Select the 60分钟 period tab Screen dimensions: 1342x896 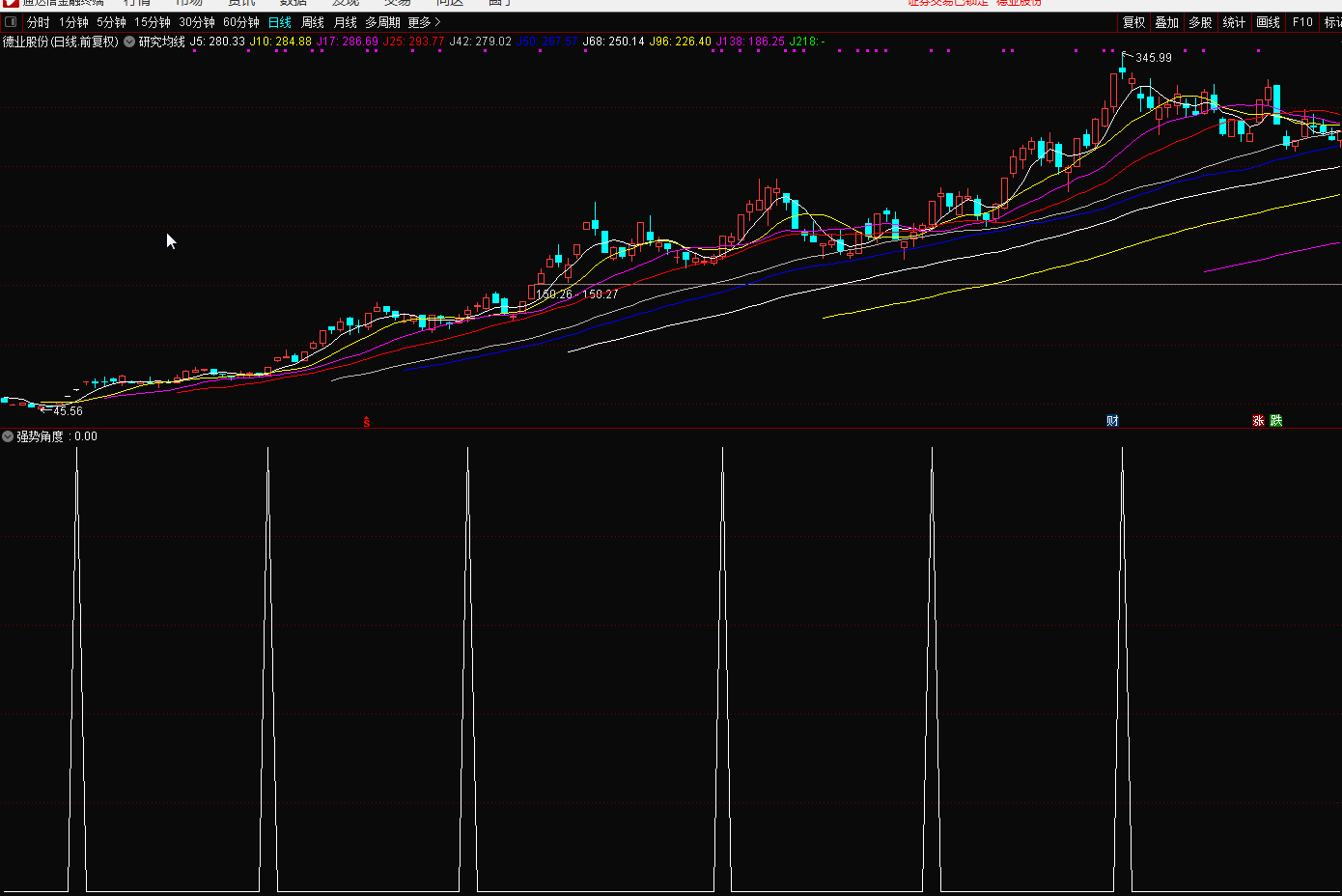pyautogui.click(x=241, y=22)
